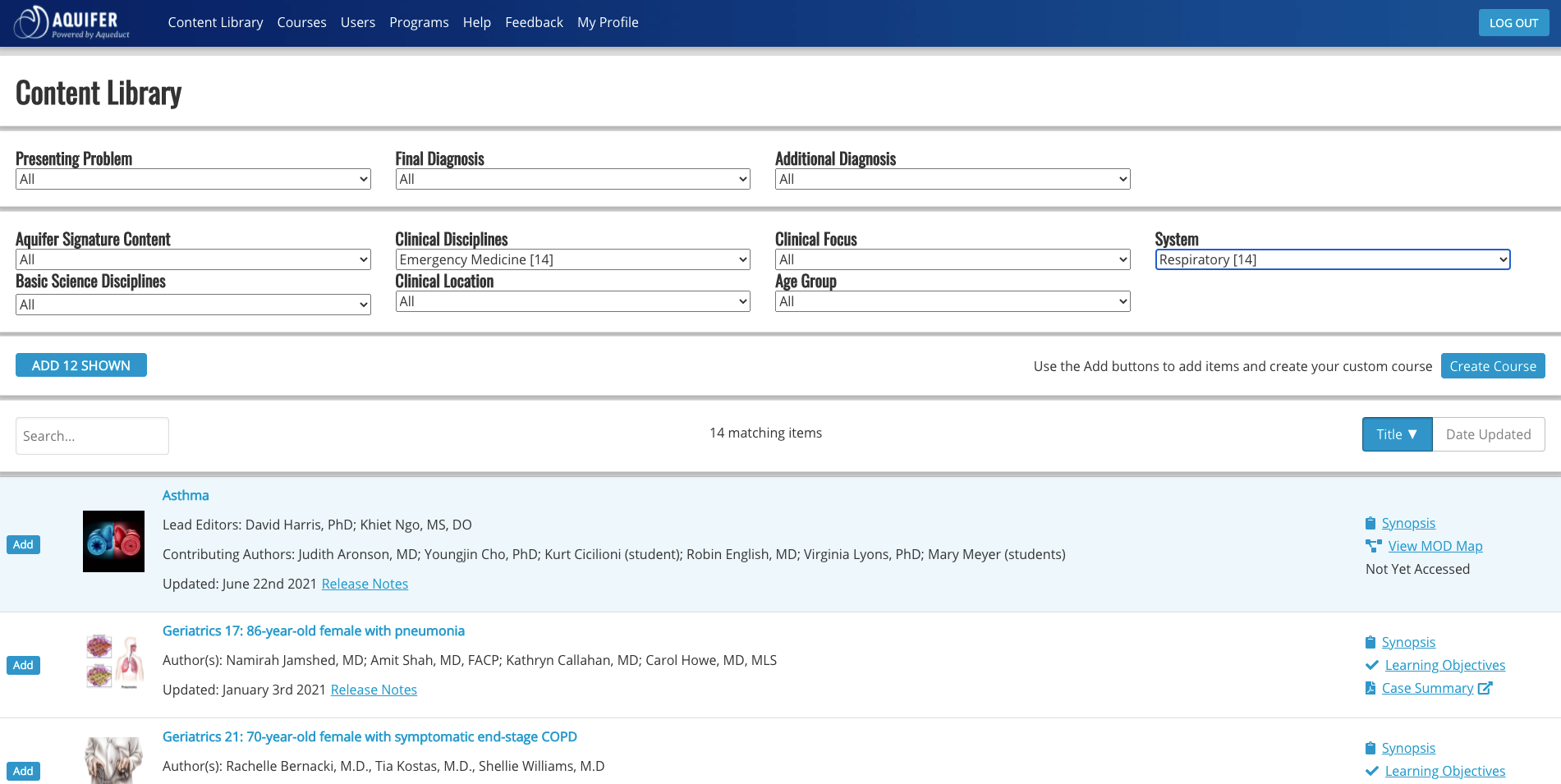Go to My Profile
The height and width of the screenshot is (784, 1561).
(608, 22)
